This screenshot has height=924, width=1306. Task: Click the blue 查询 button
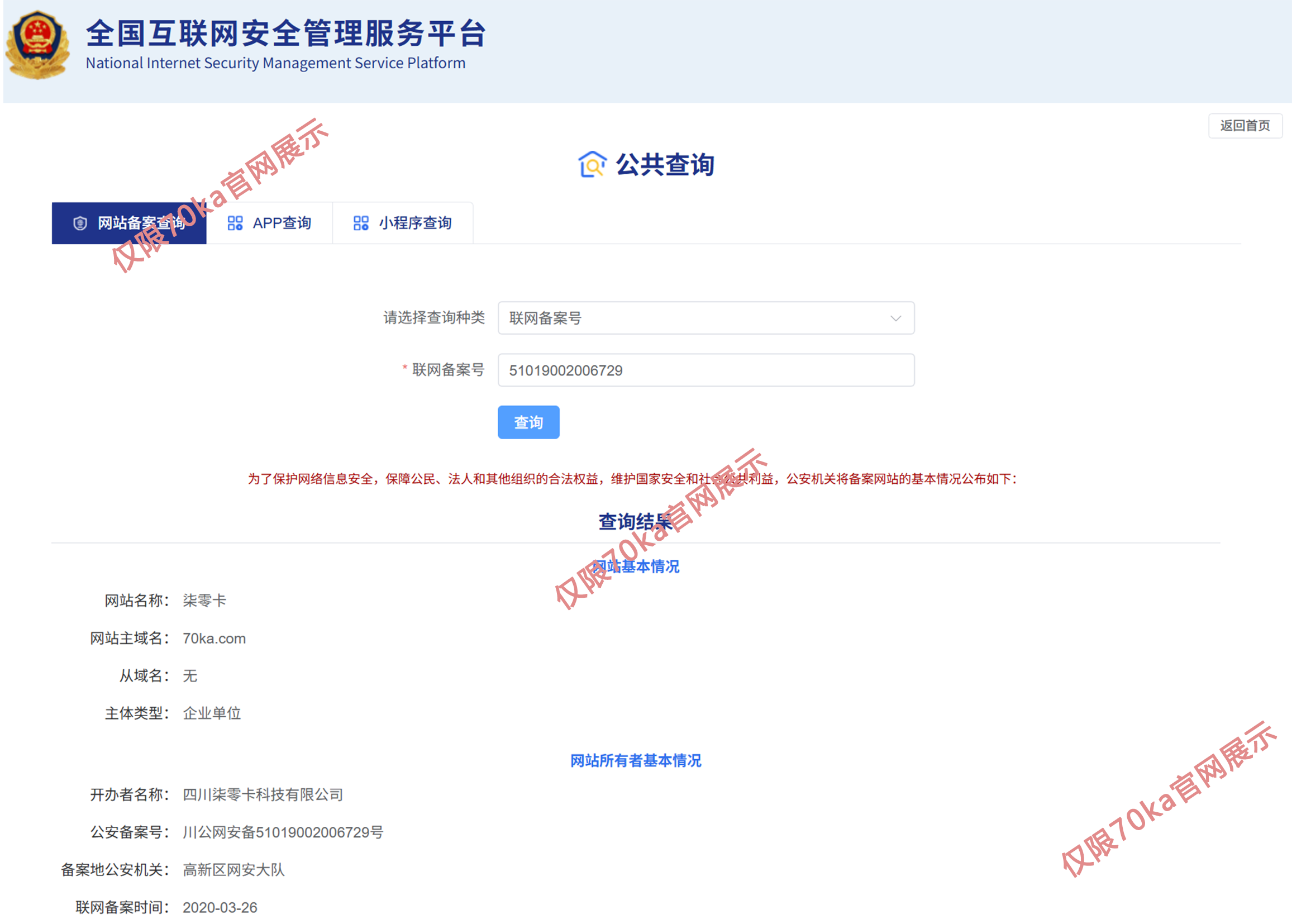point(528,423)
